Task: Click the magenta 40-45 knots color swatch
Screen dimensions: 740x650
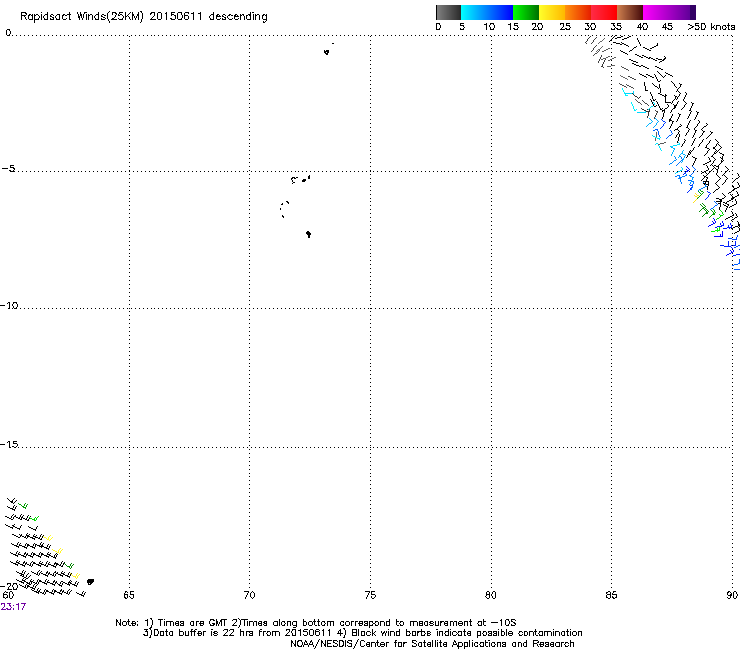Action: coord(656,12)
